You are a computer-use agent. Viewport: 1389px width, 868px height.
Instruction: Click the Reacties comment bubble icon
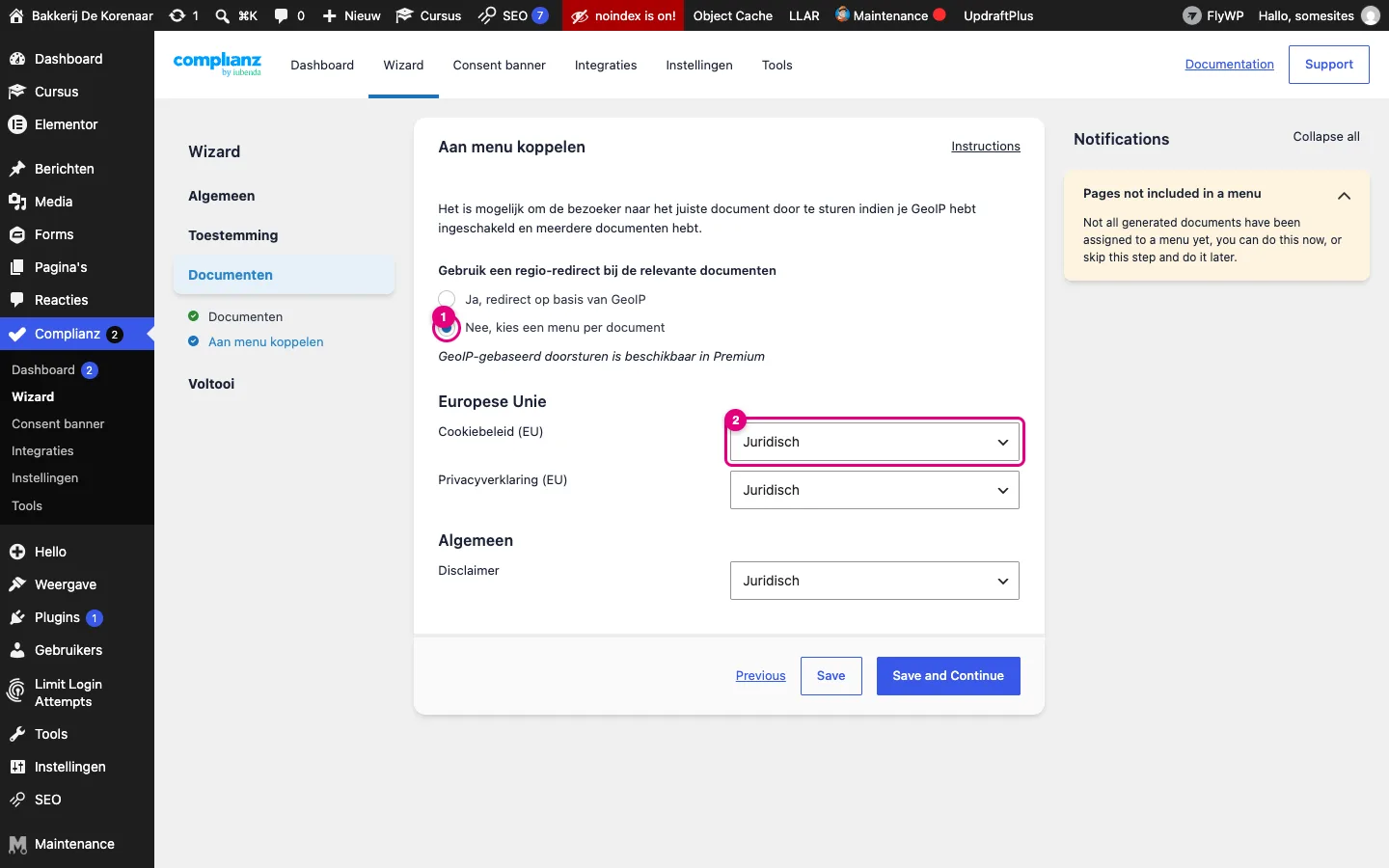point(16,300)
